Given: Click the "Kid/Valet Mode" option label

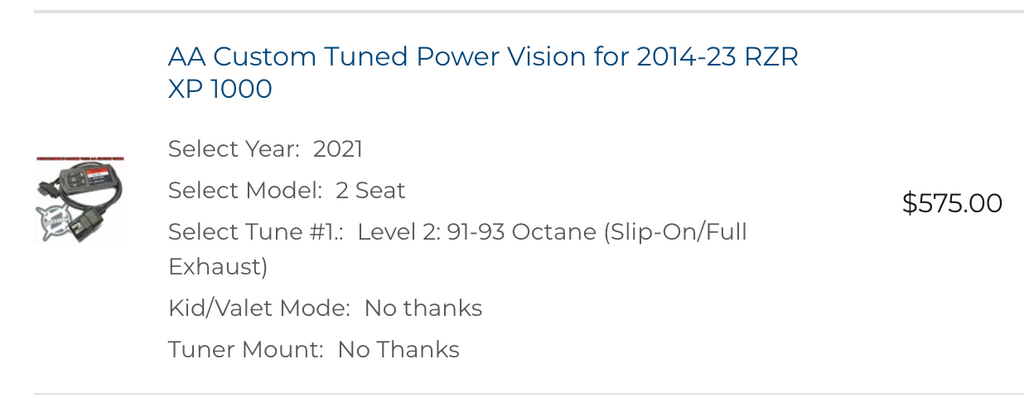Looking at the screenshot, I should pyautogui.click(x=259, y=308).
